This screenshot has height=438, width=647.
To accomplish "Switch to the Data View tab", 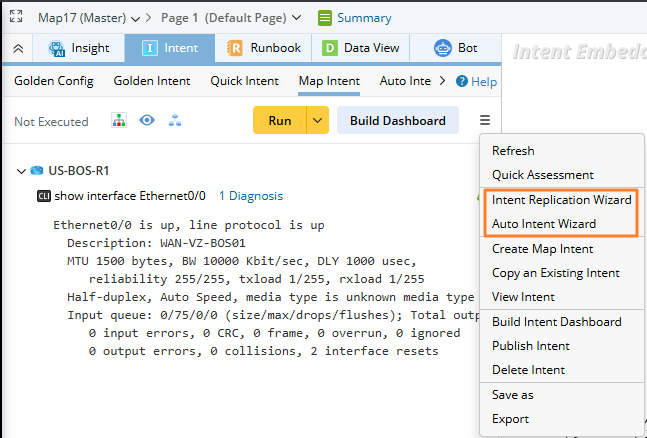I will point(361,48).
